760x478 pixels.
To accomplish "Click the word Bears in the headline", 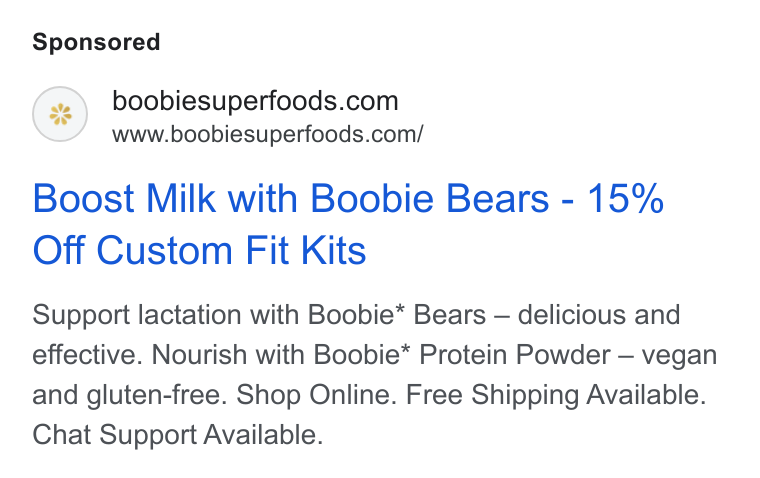I will click(x=497, y=198).
